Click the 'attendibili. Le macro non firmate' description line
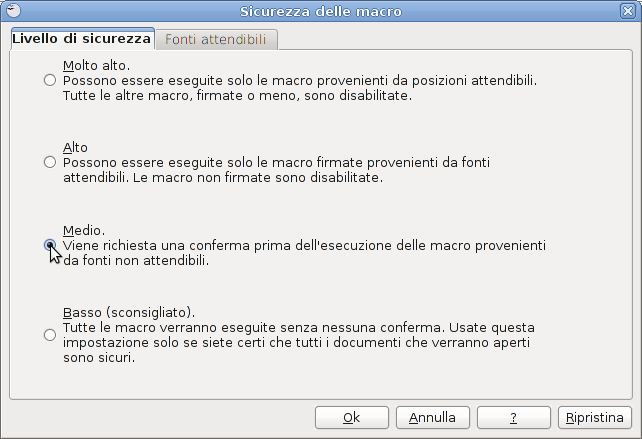Screen dimensions: 642x439 (x=223, y=178)
